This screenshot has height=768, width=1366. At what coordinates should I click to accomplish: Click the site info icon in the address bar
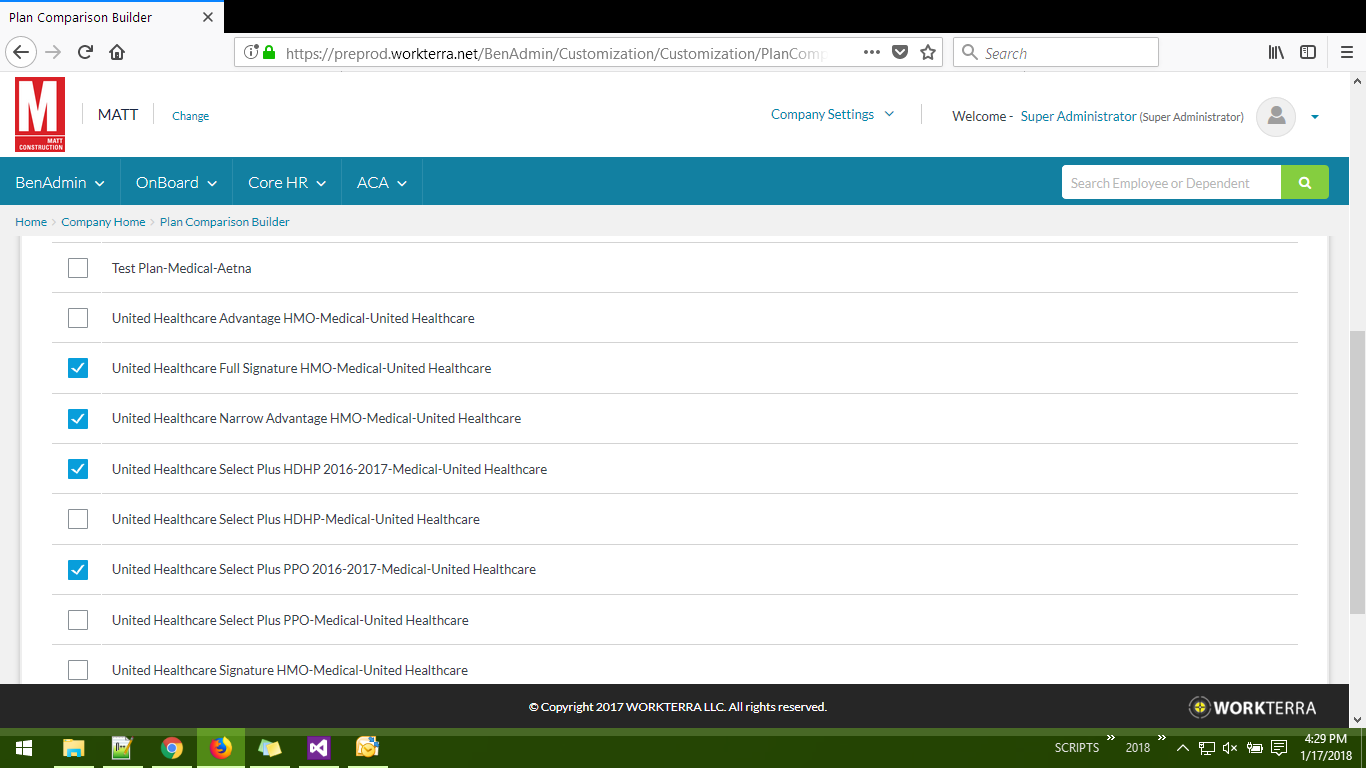click(x=250, y=52)
